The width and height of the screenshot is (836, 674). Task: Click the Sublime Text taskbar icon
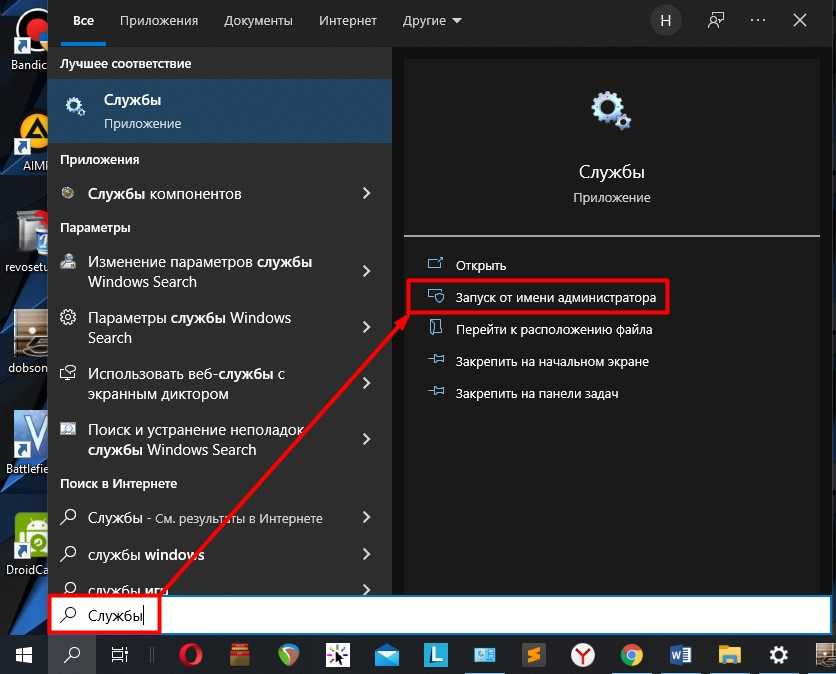point(533,655)
